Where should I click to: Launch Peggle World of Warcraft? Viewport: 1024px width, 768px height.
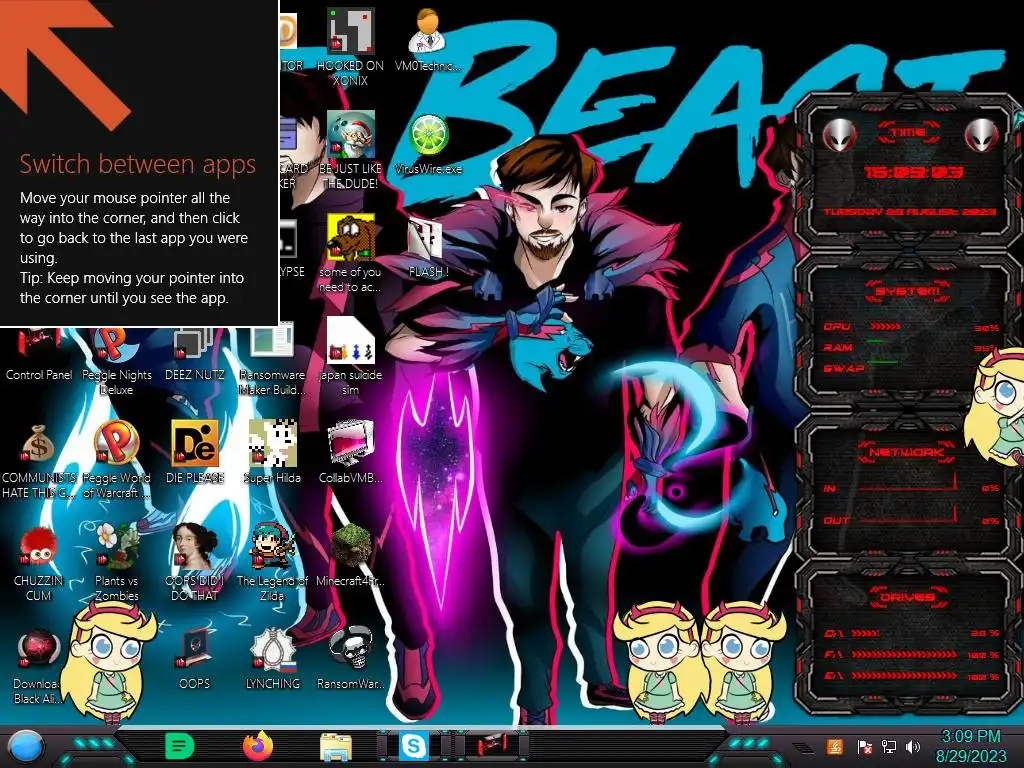116,460
